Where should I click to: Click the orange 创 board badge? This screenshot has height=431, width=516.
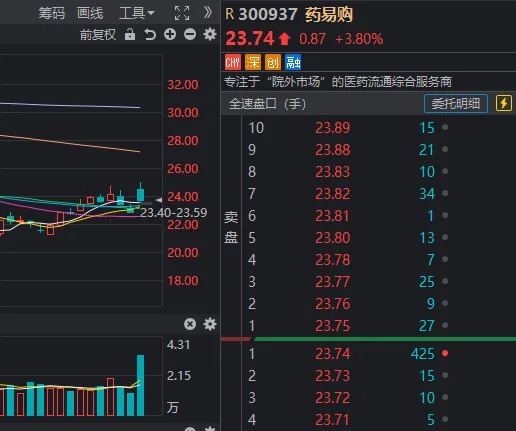273,62
